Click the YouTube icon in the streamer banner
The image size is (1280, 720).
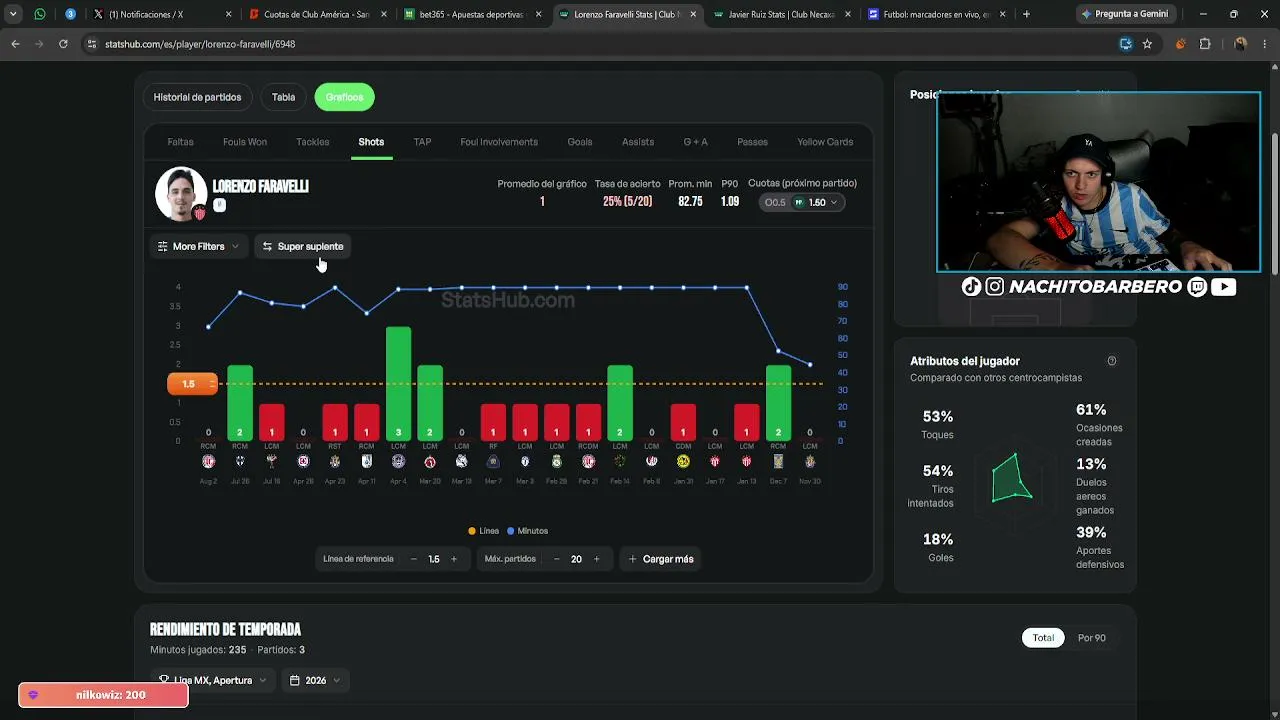point(1223,287)
